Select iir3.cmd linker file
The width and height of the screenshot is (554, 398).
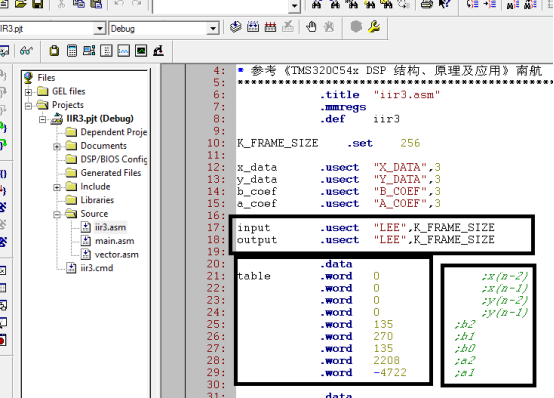(x=97, y=268)
